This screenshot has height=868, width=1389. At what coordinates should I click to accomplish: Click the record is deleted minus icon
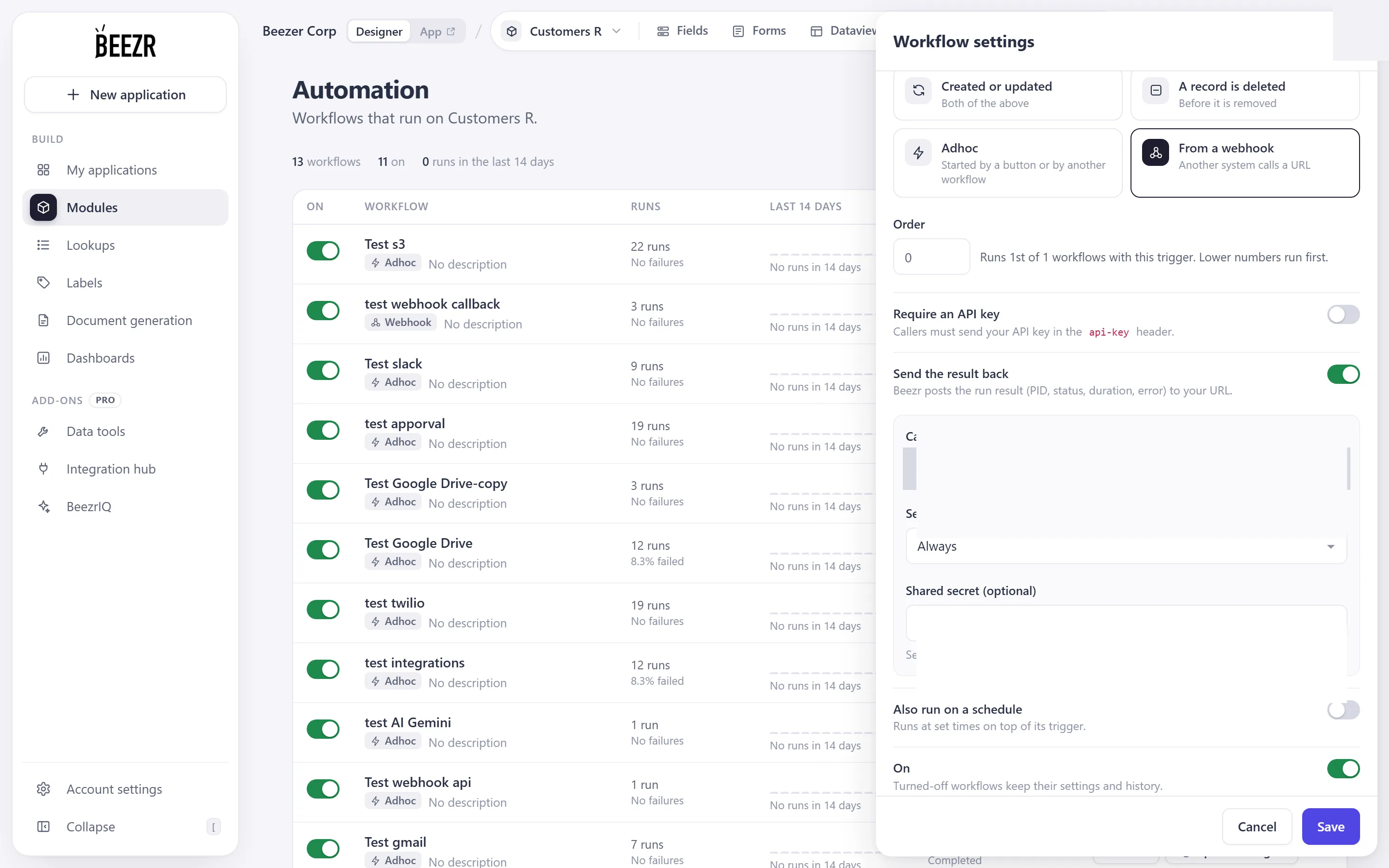[1156, 91]
